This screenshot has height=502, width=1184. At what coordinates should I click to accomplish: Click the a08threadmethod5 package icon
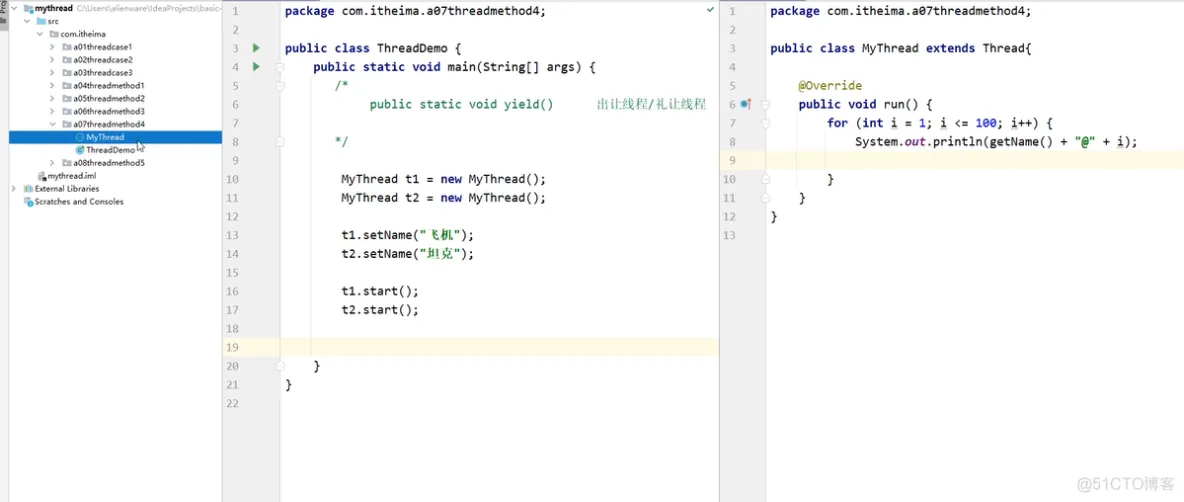click(66, 163)
